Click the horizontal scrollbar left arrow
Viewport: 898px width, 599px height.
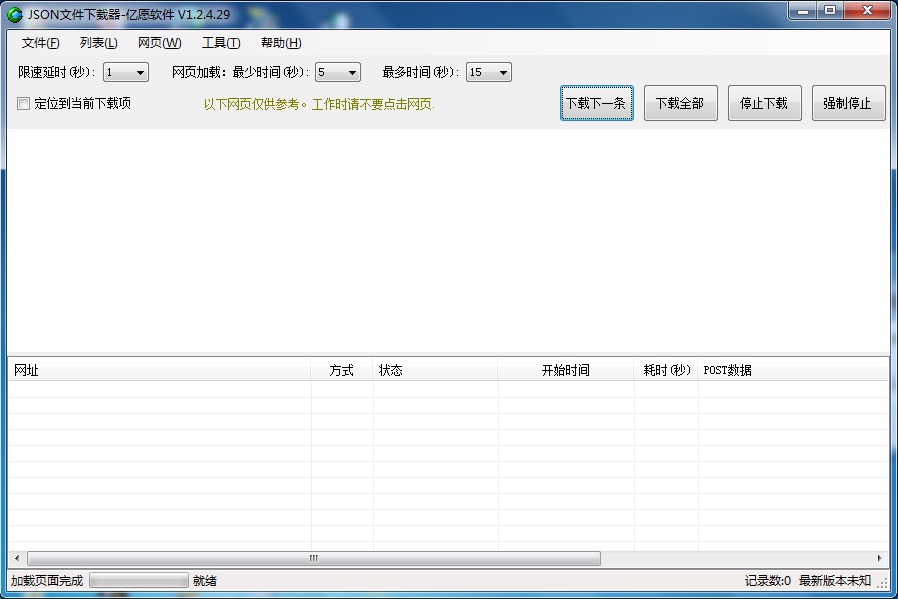coord(17,558)
